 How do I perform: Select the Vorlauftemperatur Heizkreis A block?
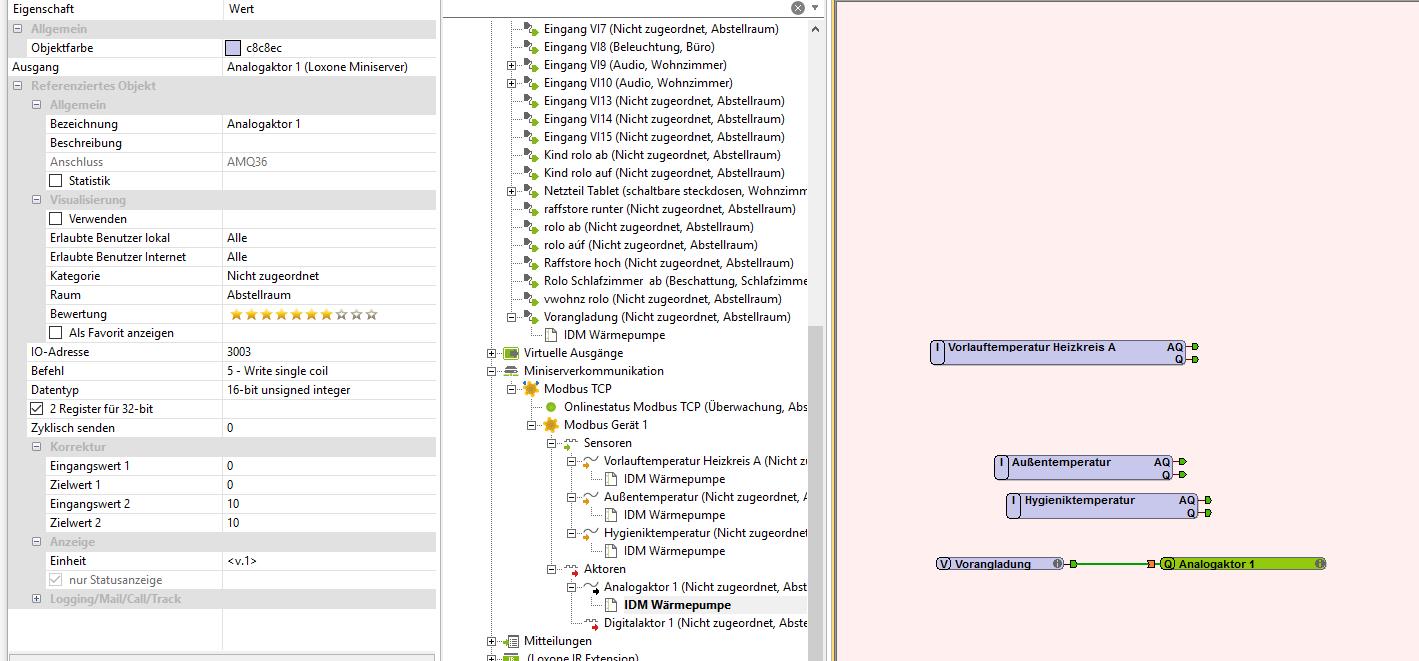(x=1058, y=352)
